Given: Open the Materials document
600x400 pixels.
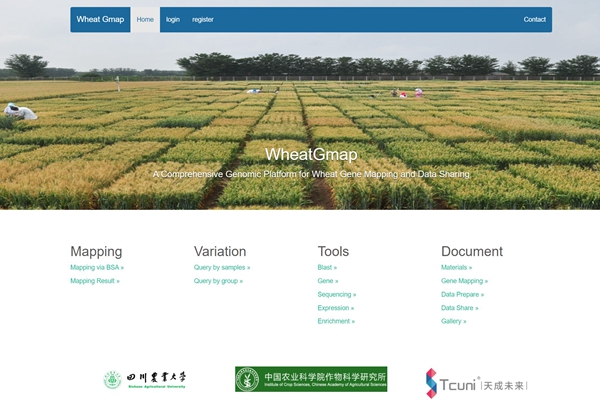Looking at the screenshot, I should [456, 268].
